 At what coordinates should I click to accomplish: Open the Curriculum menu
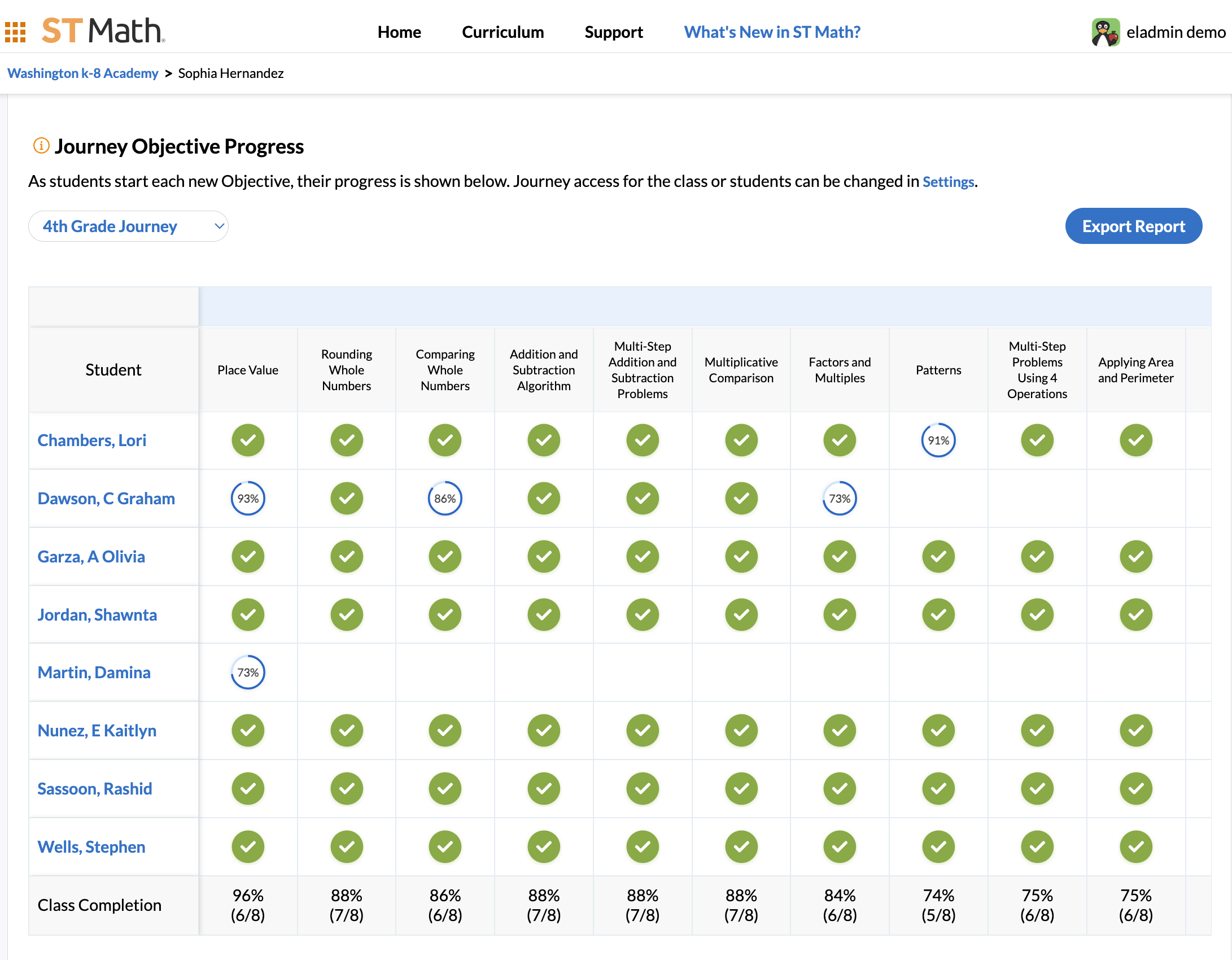pyautogui.click(x=503, y=32)
